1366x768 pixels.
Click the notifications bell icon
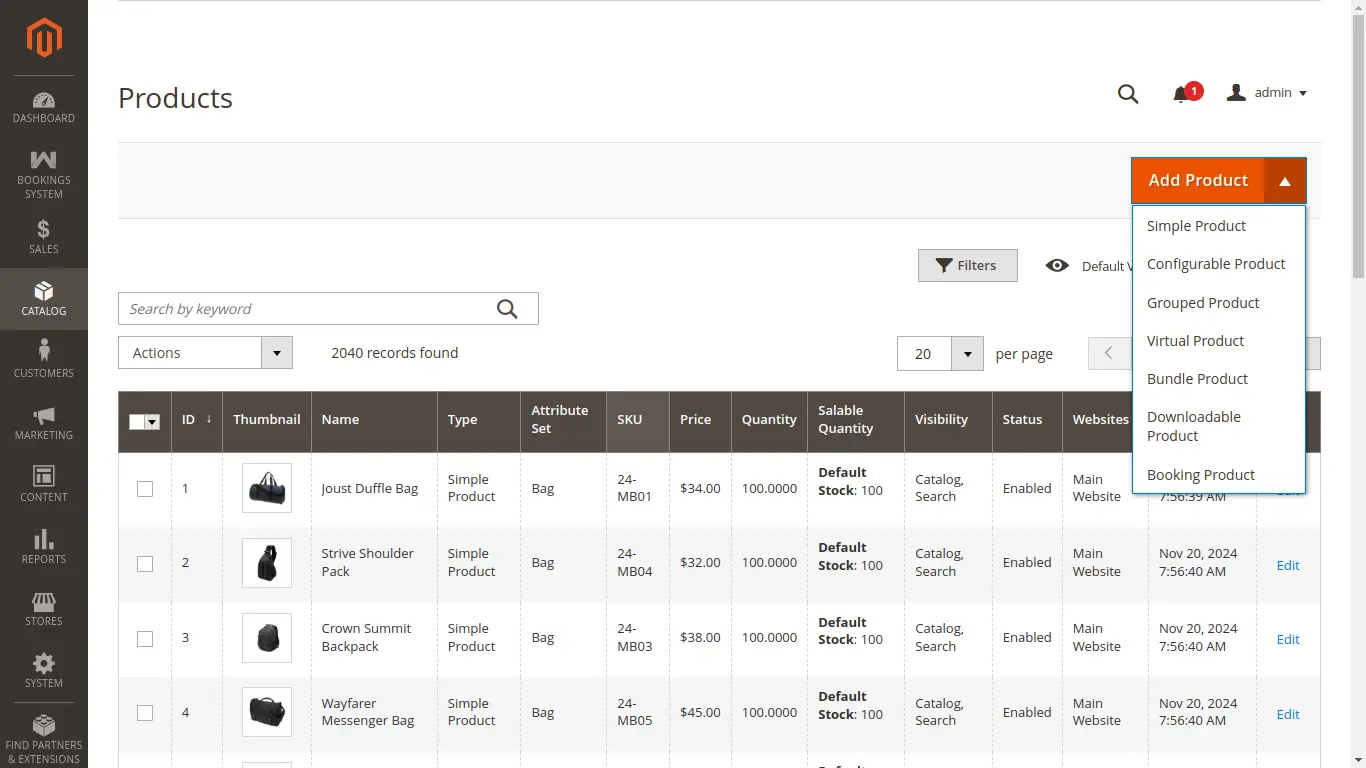[1181, 94]
